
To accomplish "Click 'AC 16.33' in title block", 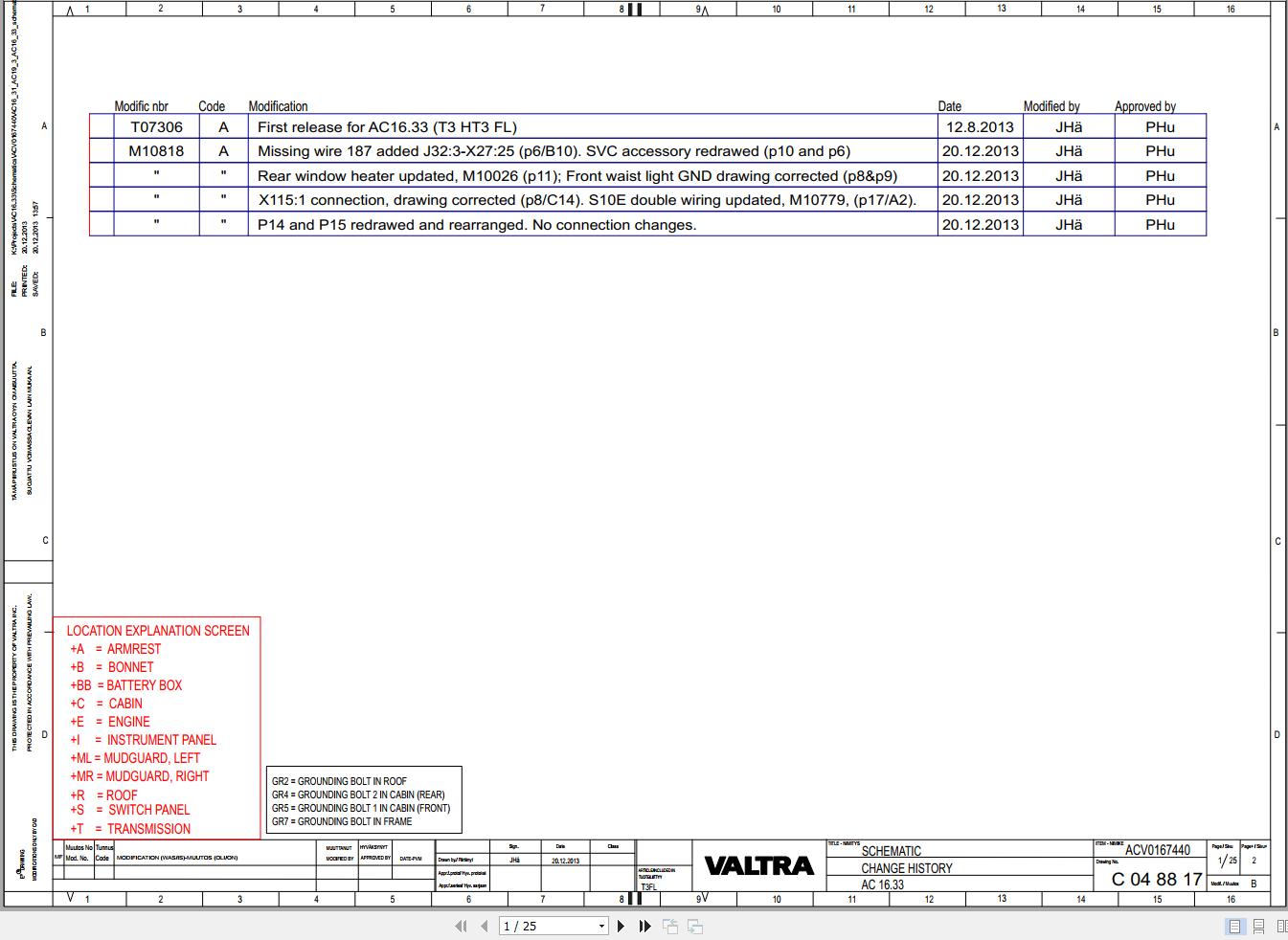I will tap(882, 884).
